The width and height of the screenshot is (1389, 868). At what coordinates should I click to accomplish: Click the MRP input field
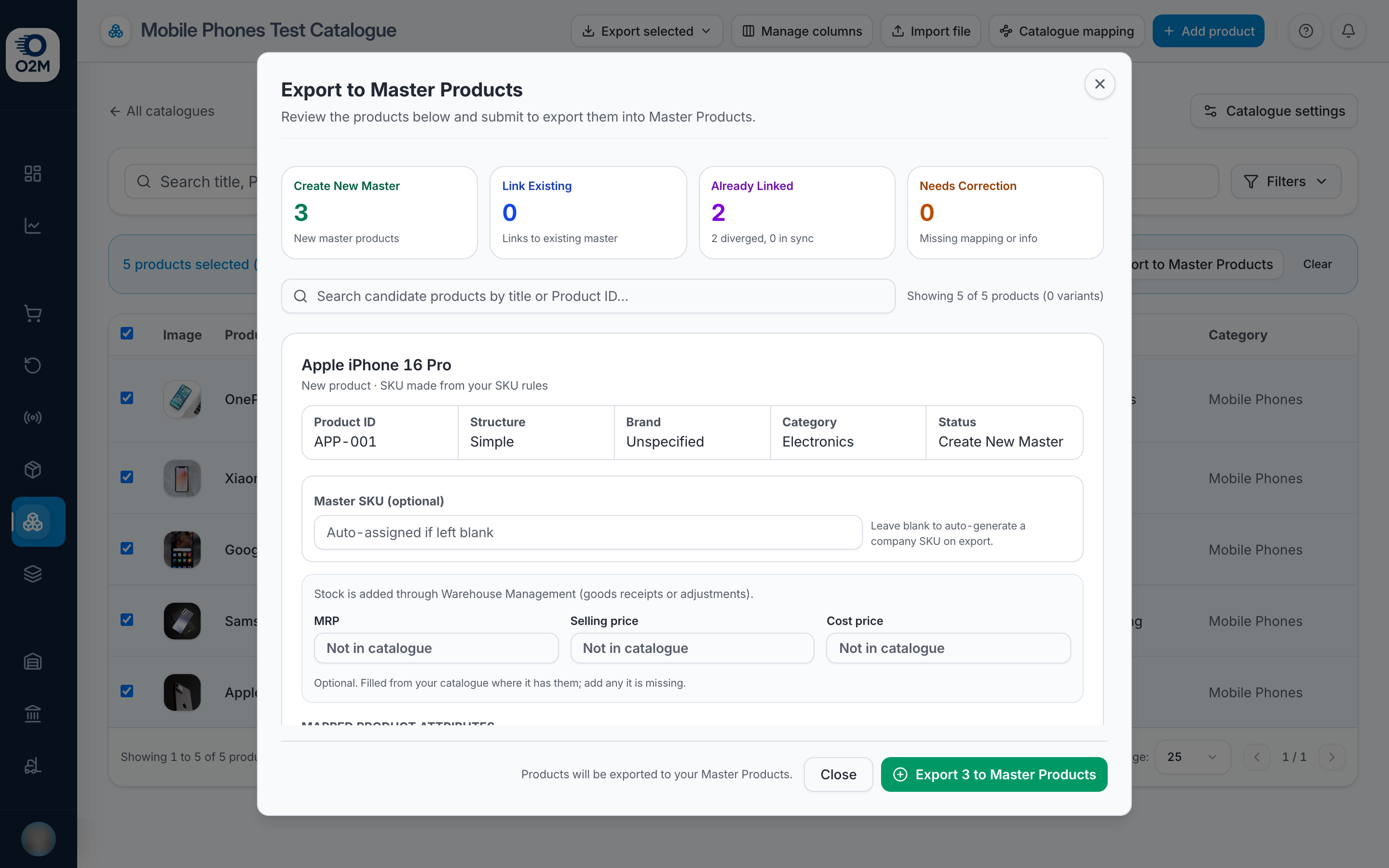tap(436, 648)
